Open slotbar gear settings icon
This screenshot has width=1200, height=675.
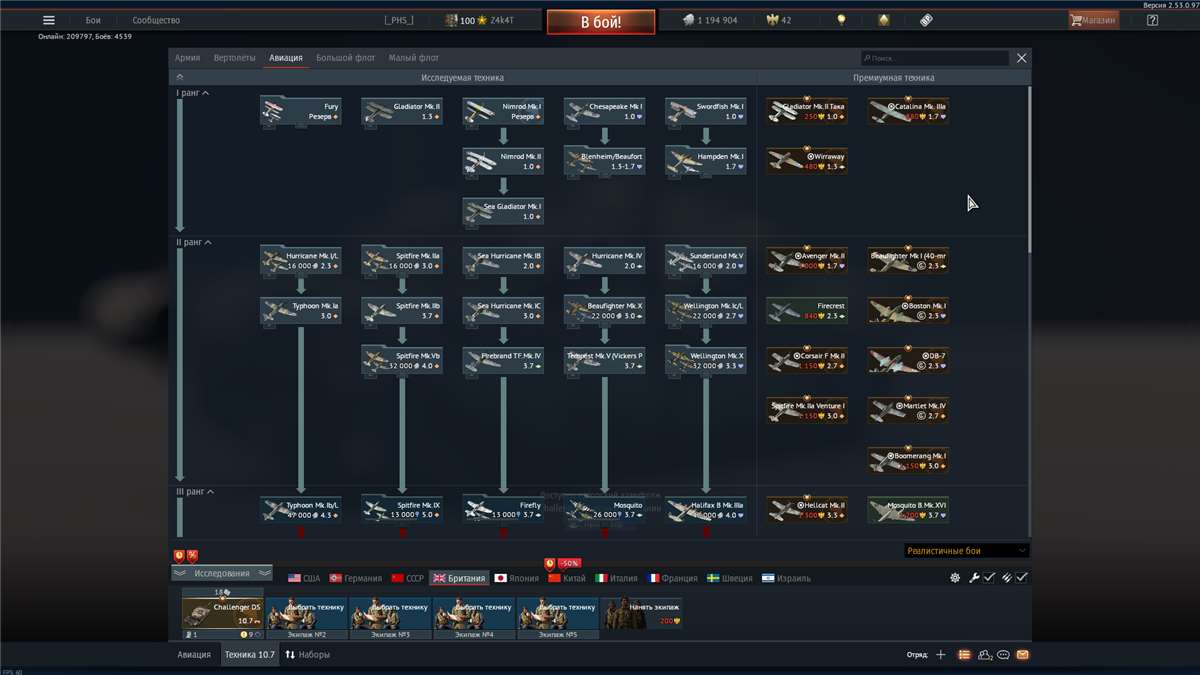(955, 578)
